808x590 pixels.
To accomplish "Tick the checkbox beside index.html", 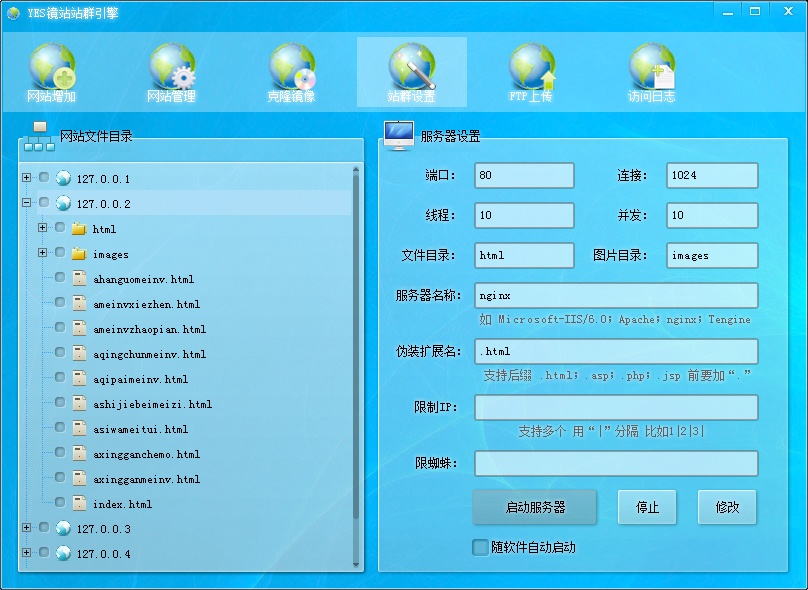I will tap(60, 502).
